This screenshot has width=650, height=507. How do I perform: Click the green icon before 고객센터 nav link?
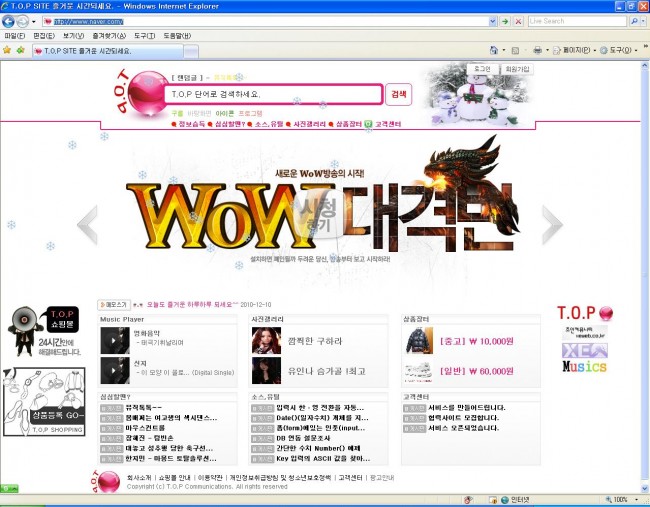pos(368,124)
